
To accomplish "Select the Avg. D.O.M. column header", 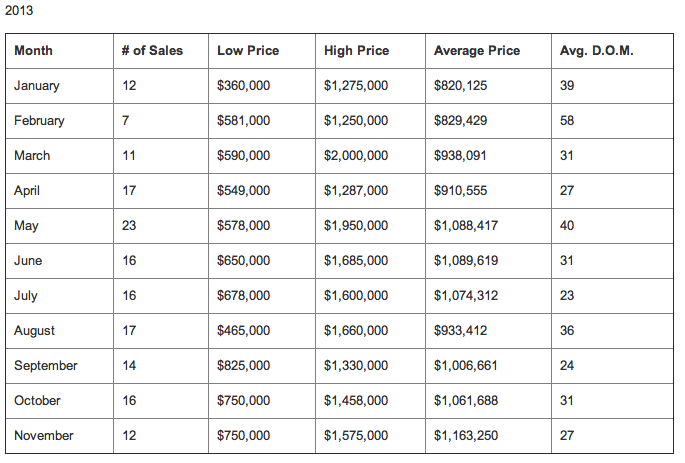I will (x=598, y=50).
